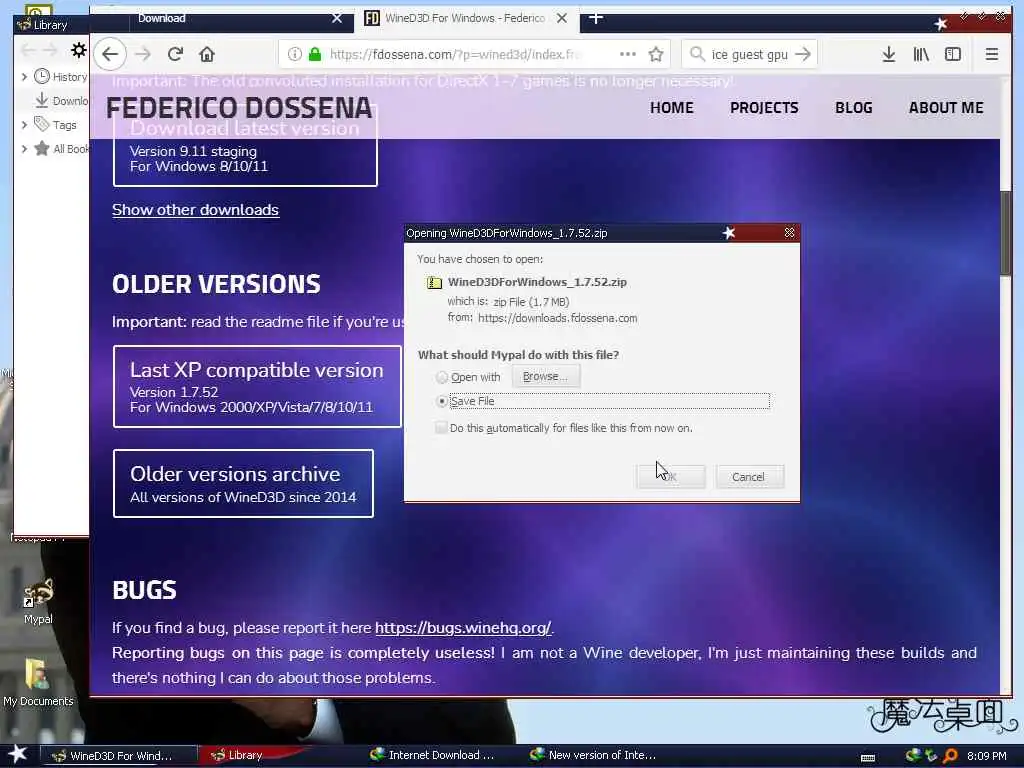Close the WineD3D For Windows tab

(x=562, y=18)
